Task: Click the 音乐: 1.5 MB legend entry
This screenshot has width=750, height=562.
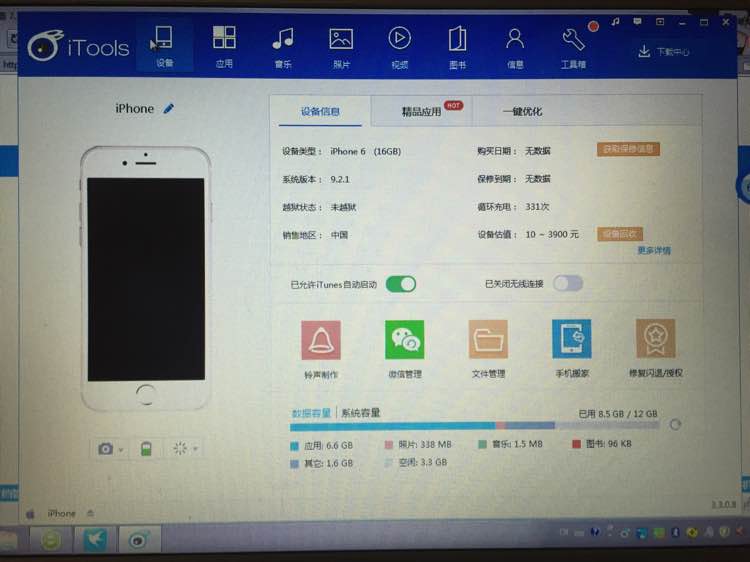Action: click(511, 444)
